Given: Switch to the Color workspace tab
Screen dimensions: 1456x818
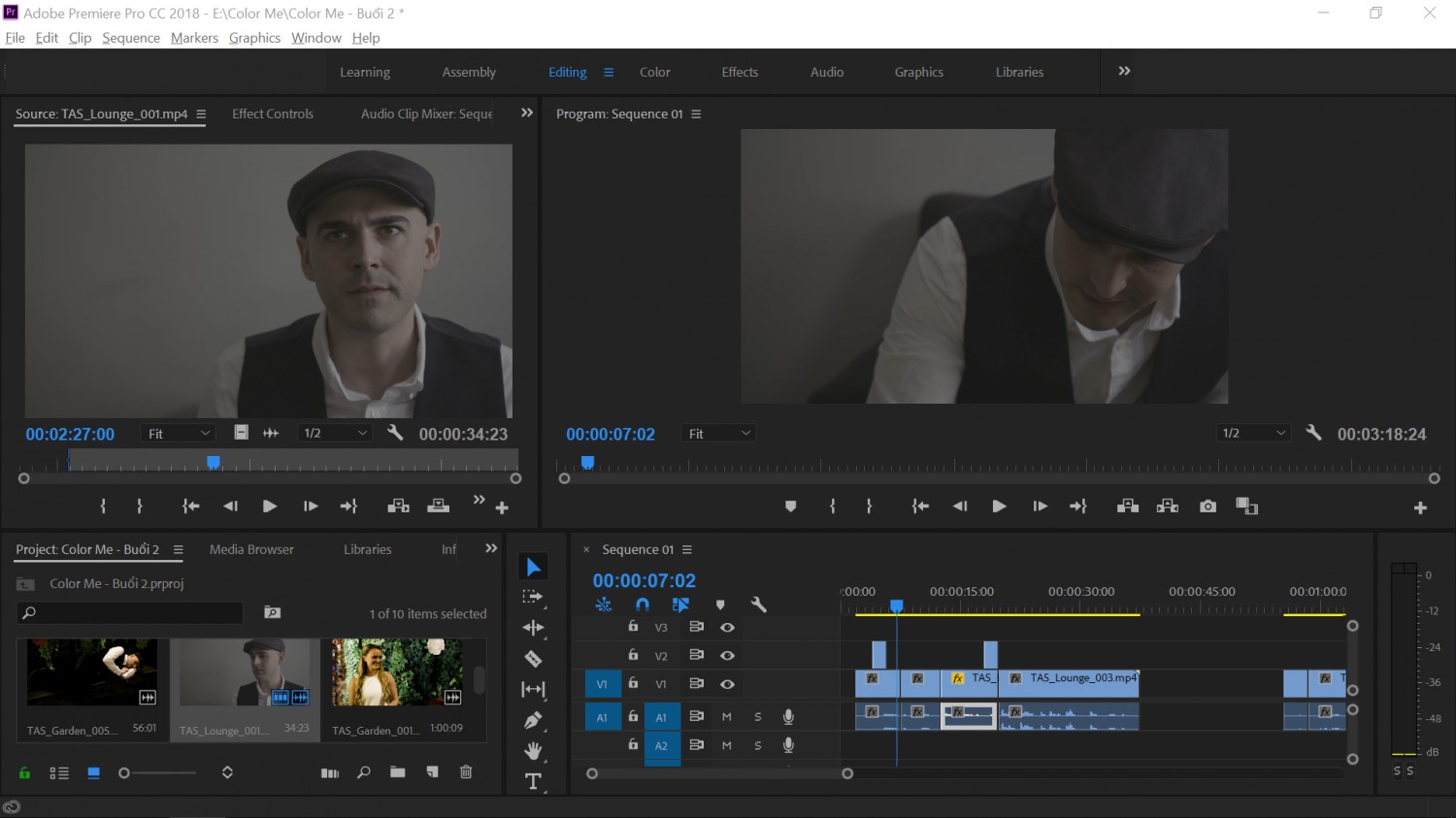Looking at the screenshot, I should (654, 72).
